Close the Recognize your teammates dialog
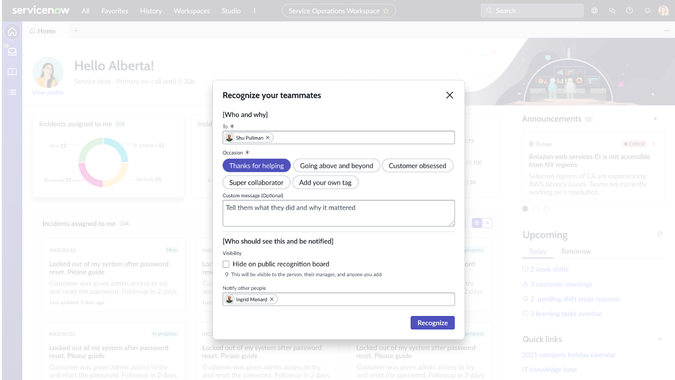Screen dimensions: 675x380 pyautogui.click(x=449, y=95)
